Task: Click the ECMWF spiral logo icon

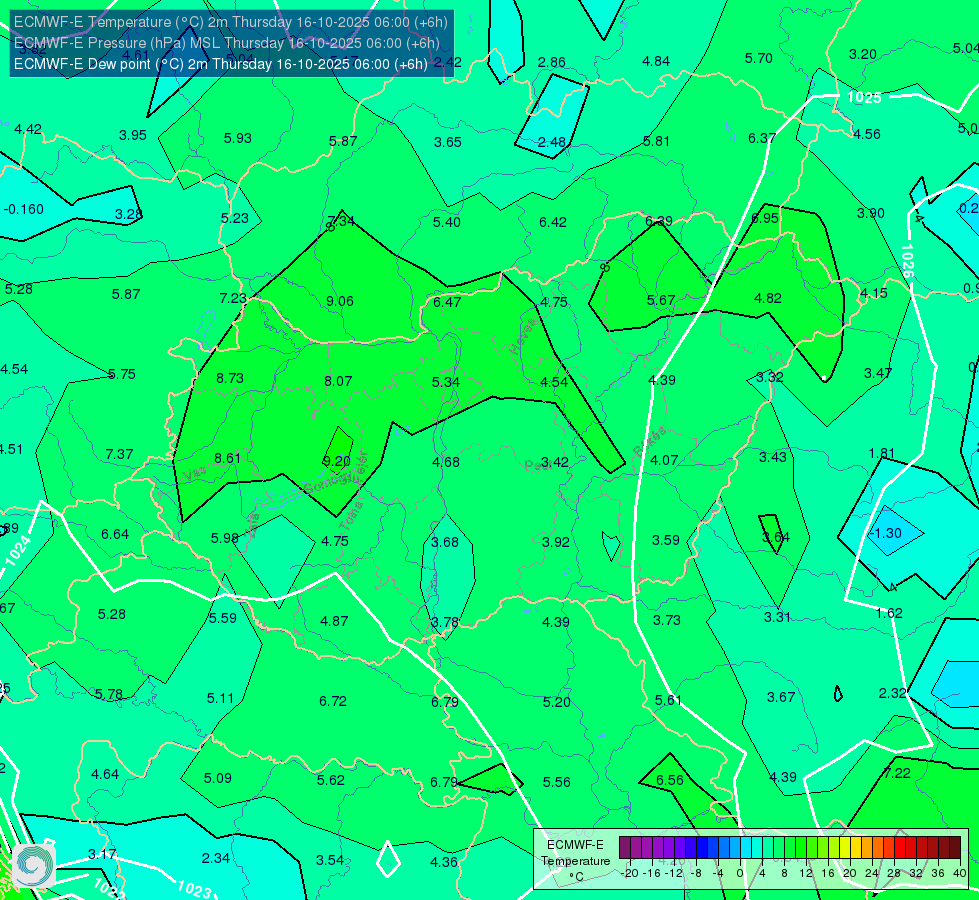Action: 34,865
